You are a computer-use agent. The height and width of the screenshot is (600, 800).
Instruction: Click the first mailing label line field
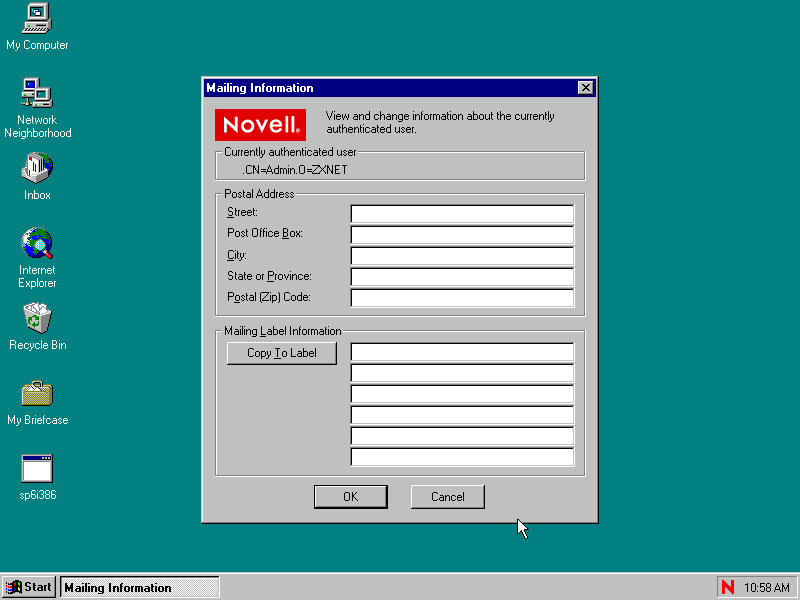(462, 352)
